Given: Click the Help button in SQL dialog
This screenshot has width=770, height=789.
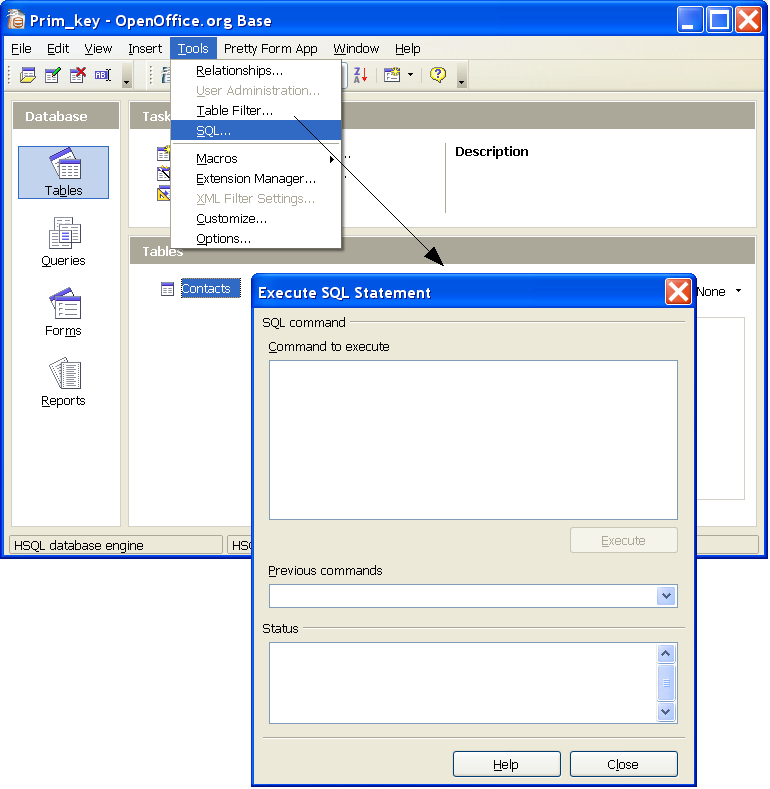Looking at the screenshot, I should click(506, 764).
